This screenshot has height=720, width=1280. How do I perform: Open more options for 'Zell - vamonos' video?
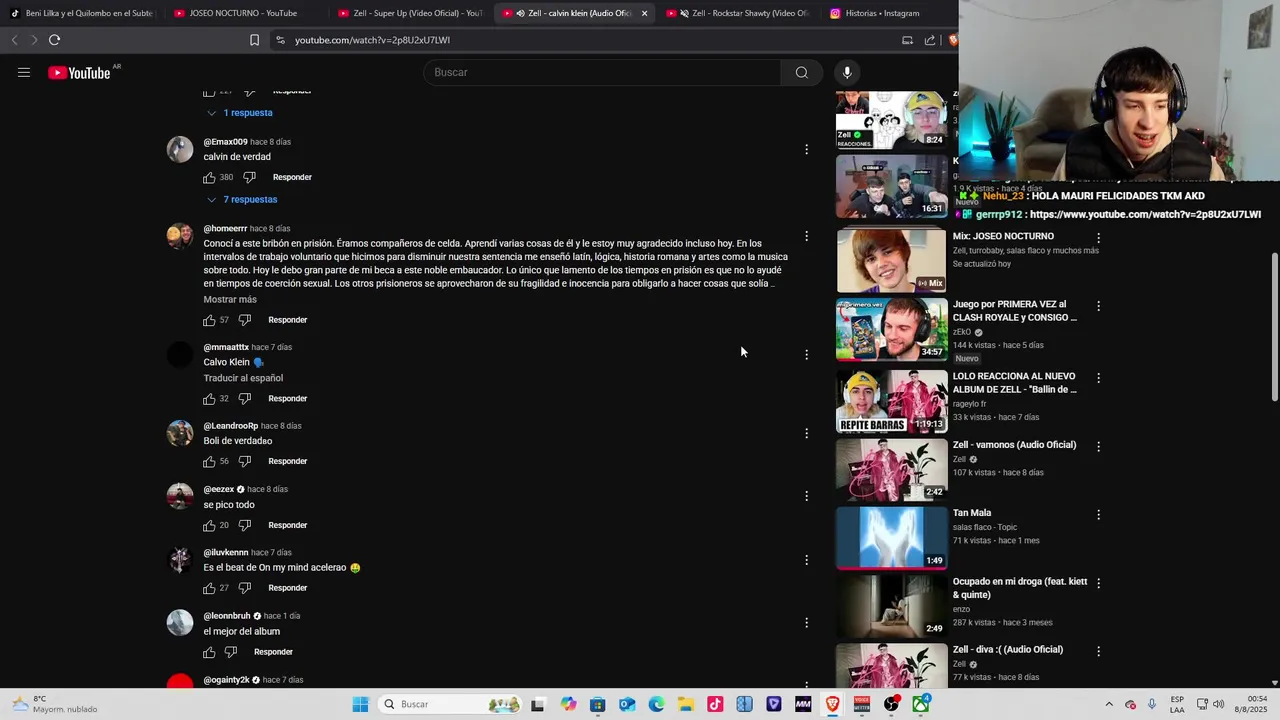(x=1098, y=446)
